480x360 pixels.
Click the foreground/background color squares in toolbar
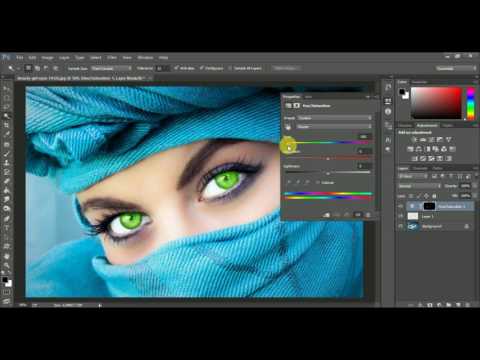[x=7, y=282]
